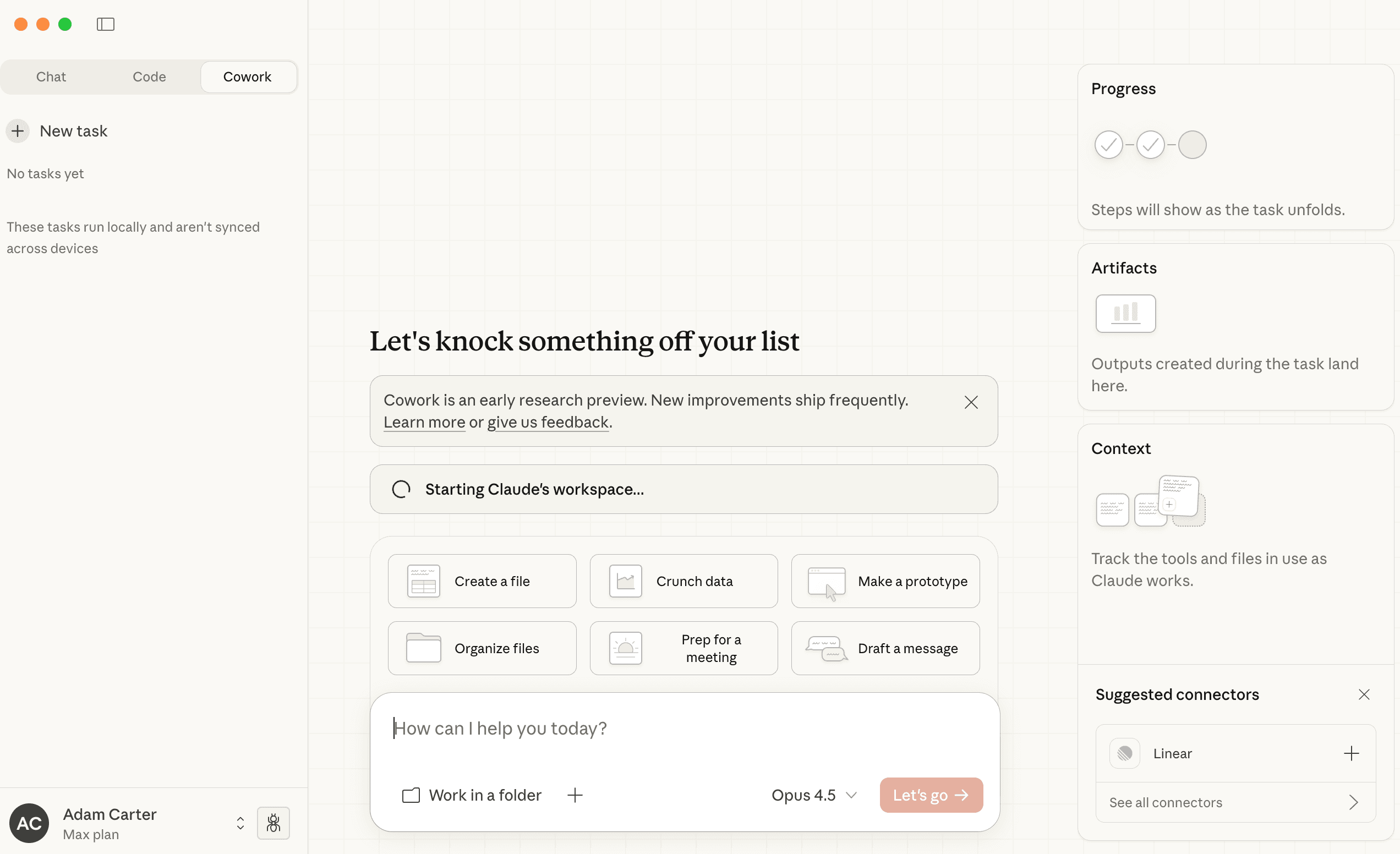Open the Opus 4.5 model dropdown
Viewport: 1400px width, 854px height.
(813, 795)
